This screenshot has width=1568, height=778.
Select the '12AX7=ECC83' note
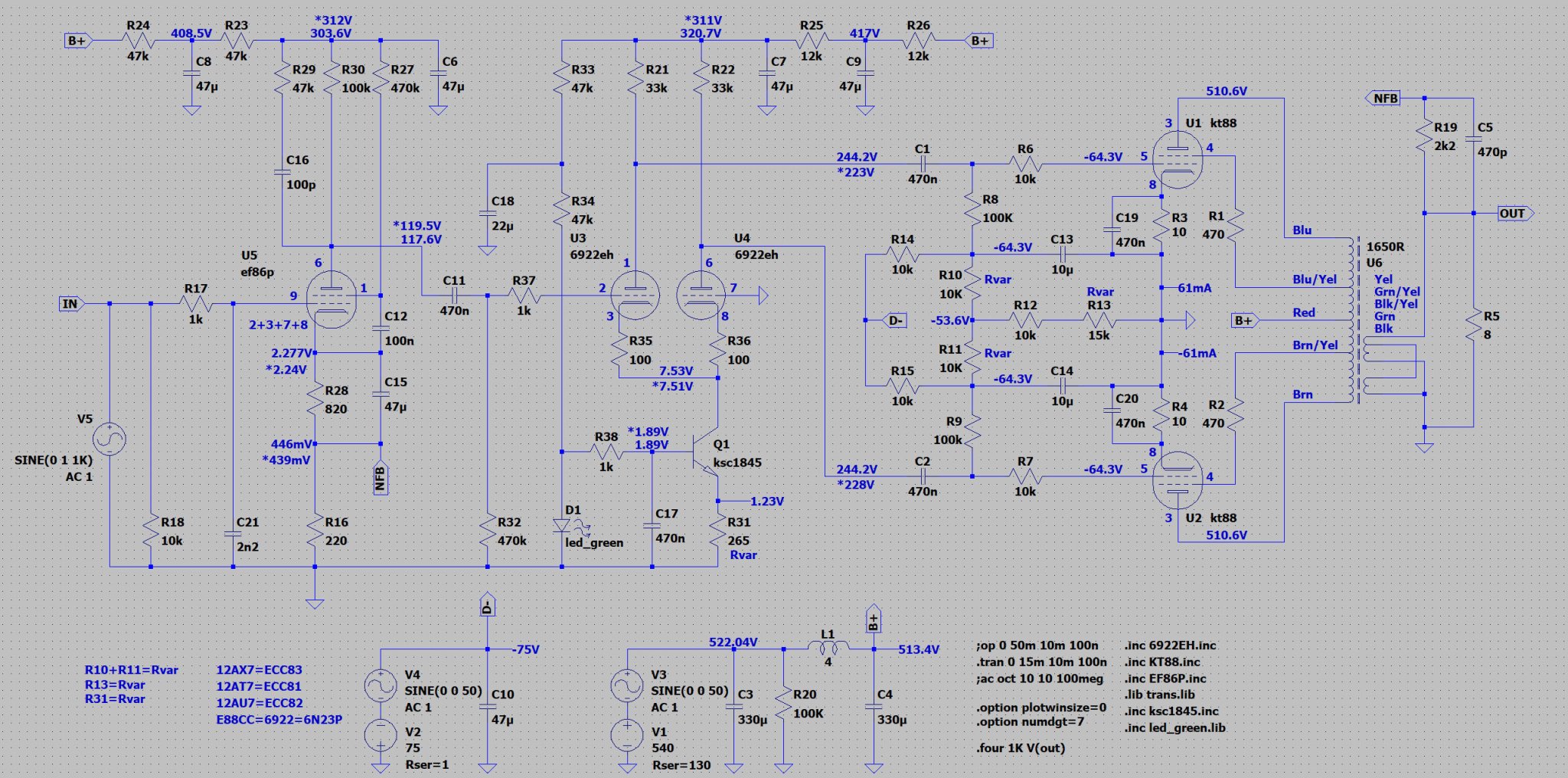click(259, 670)
